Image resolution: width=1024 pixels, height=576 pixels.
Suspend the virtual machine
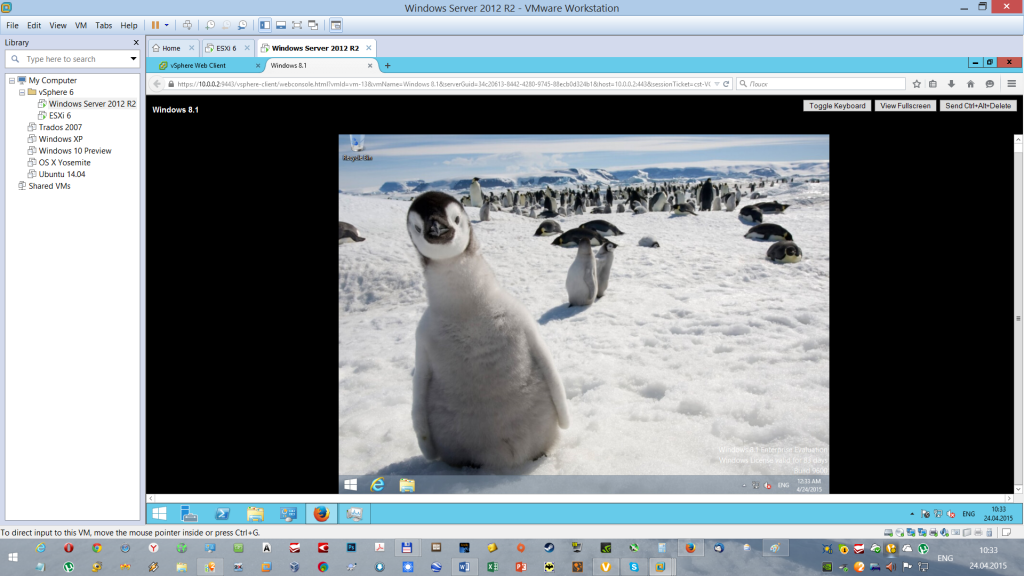point(156,24)
